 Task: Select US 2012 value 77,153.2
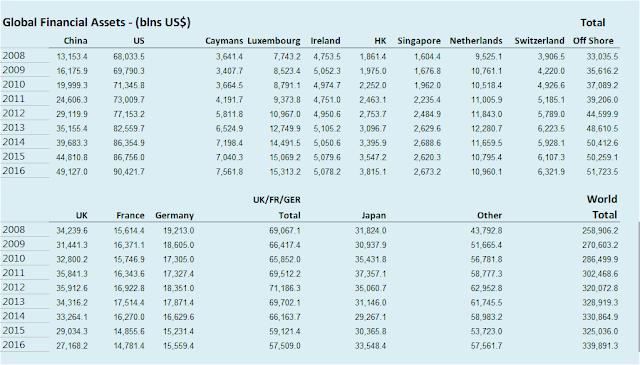[129, 114]
